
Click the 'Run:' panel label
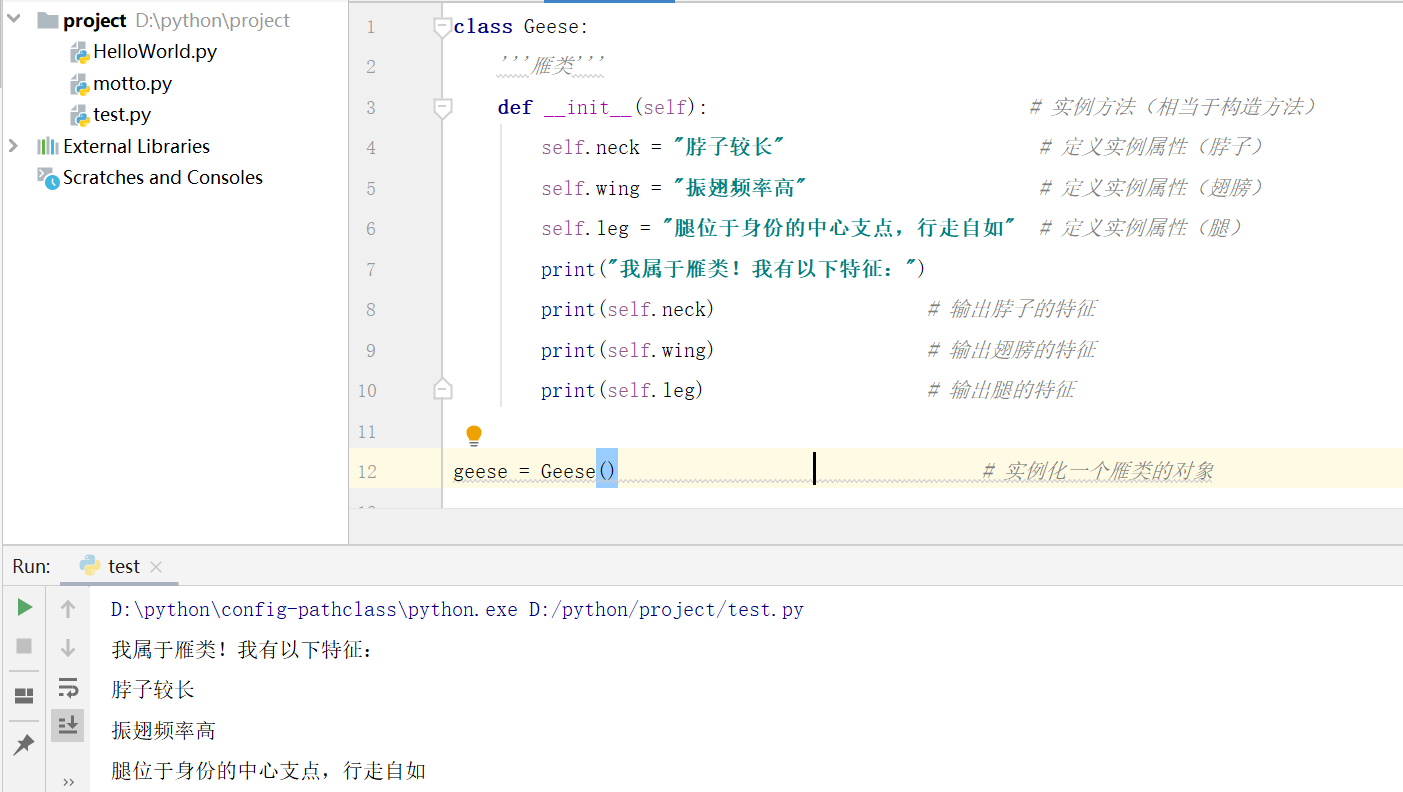click(31, 566)
